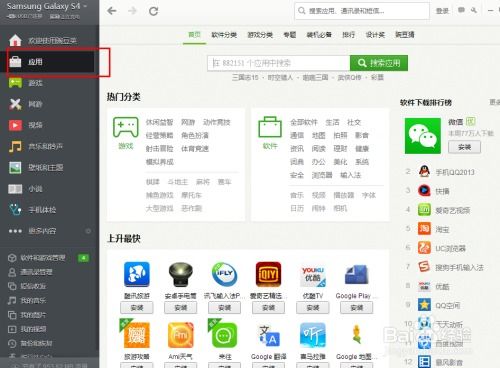
Task: Click the app search input field
Action: [x=279, y=63]
